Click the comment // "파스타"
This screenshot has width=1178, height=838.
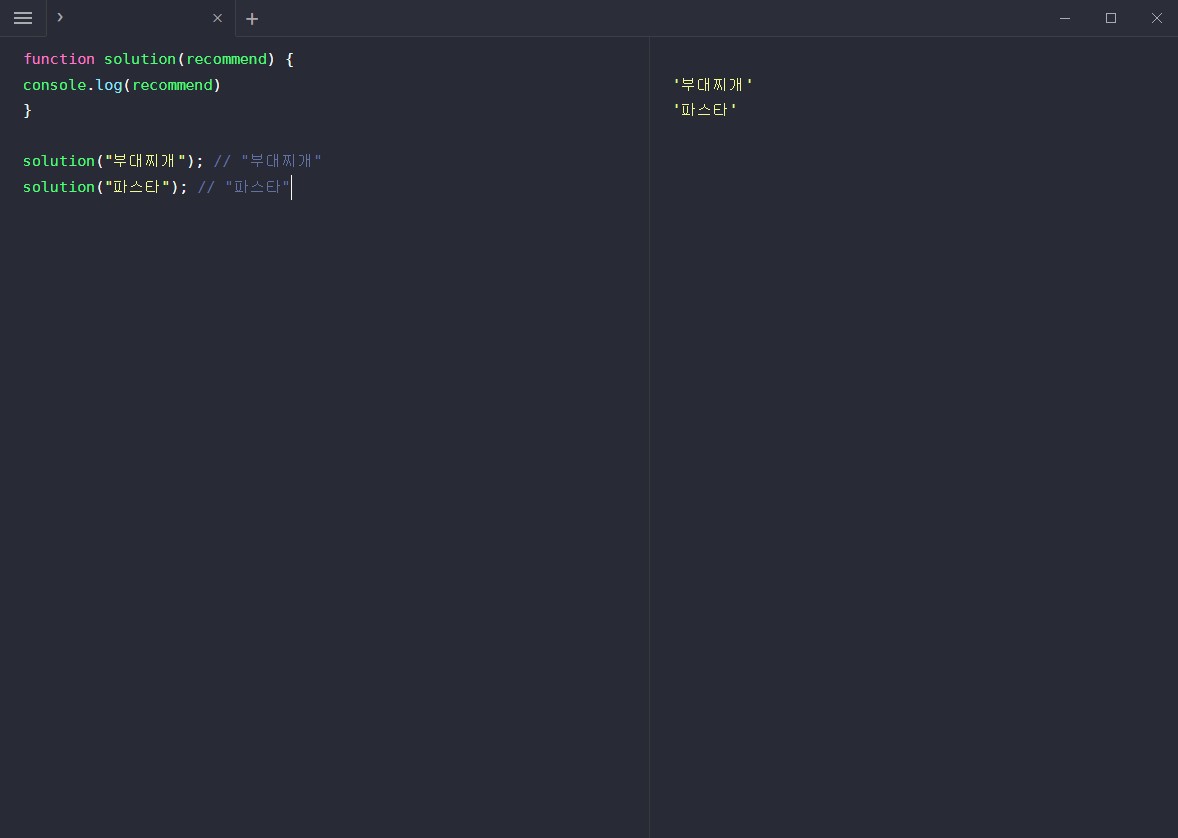click(244, 187)
